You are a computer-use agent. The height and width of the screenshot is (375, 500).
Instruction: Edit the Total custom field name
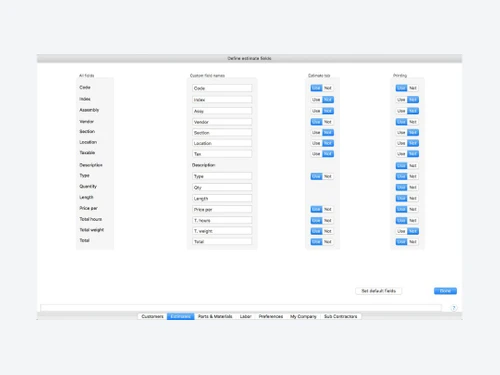coord(222,242)
